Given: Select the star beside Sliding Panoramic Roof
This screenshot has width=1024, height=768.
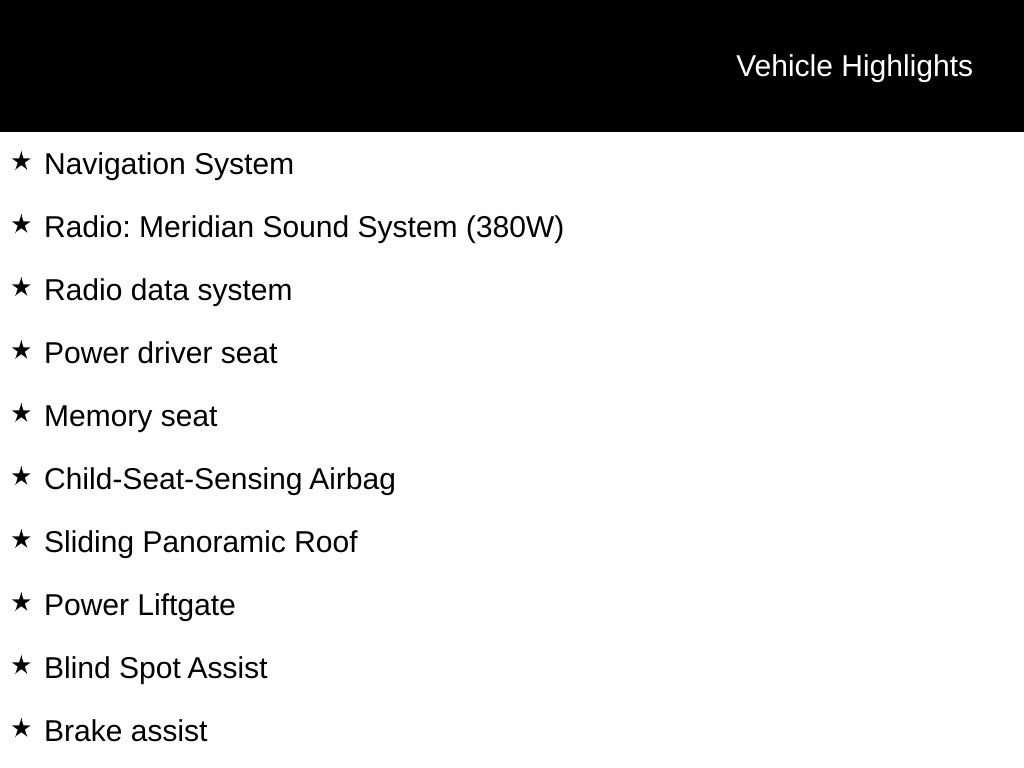Looking at the screenshot, I should (21, 539).
